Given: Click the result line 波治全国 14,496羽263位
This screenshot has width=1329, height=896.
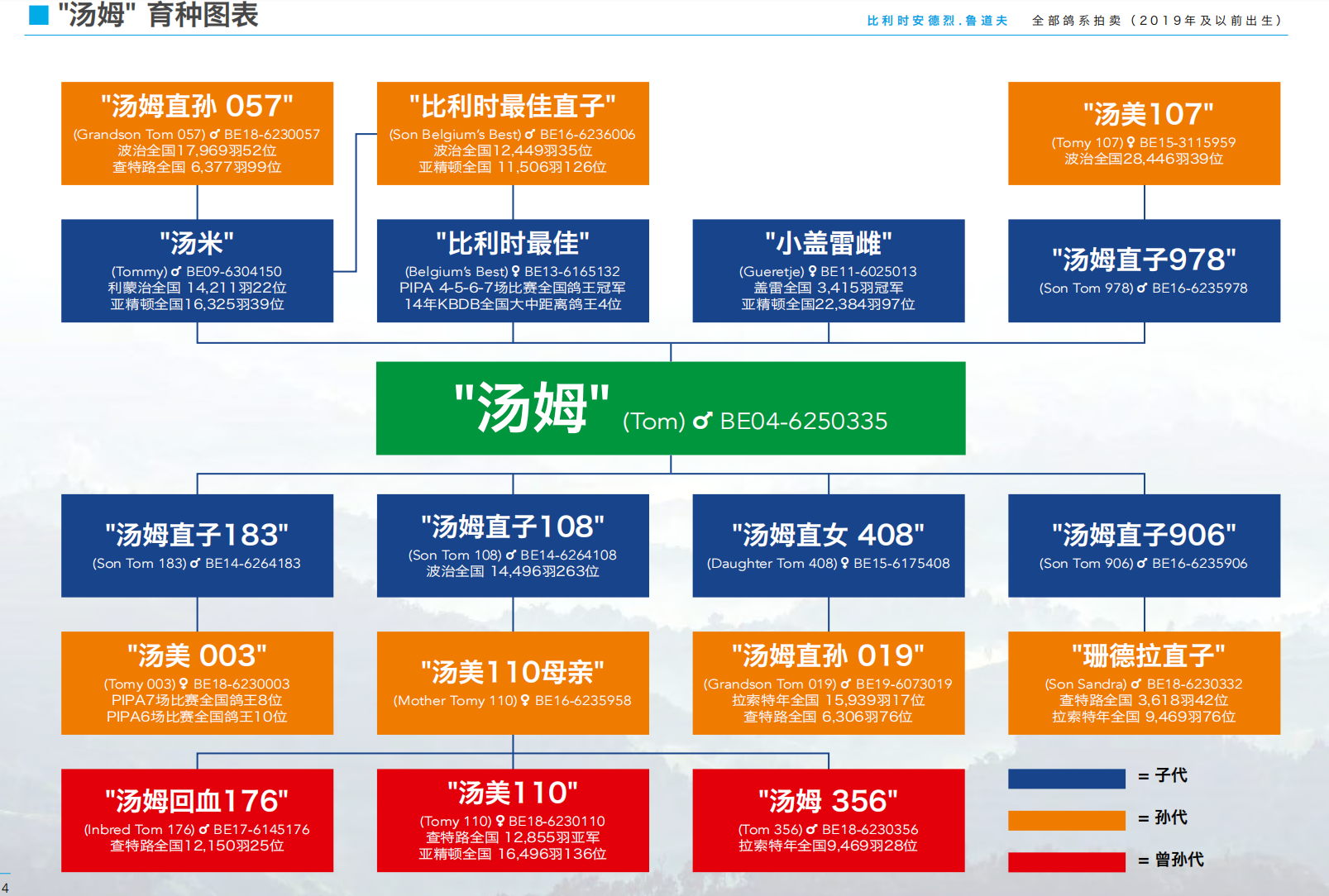Looking at the screenshot, I should [x=513, y=571].
